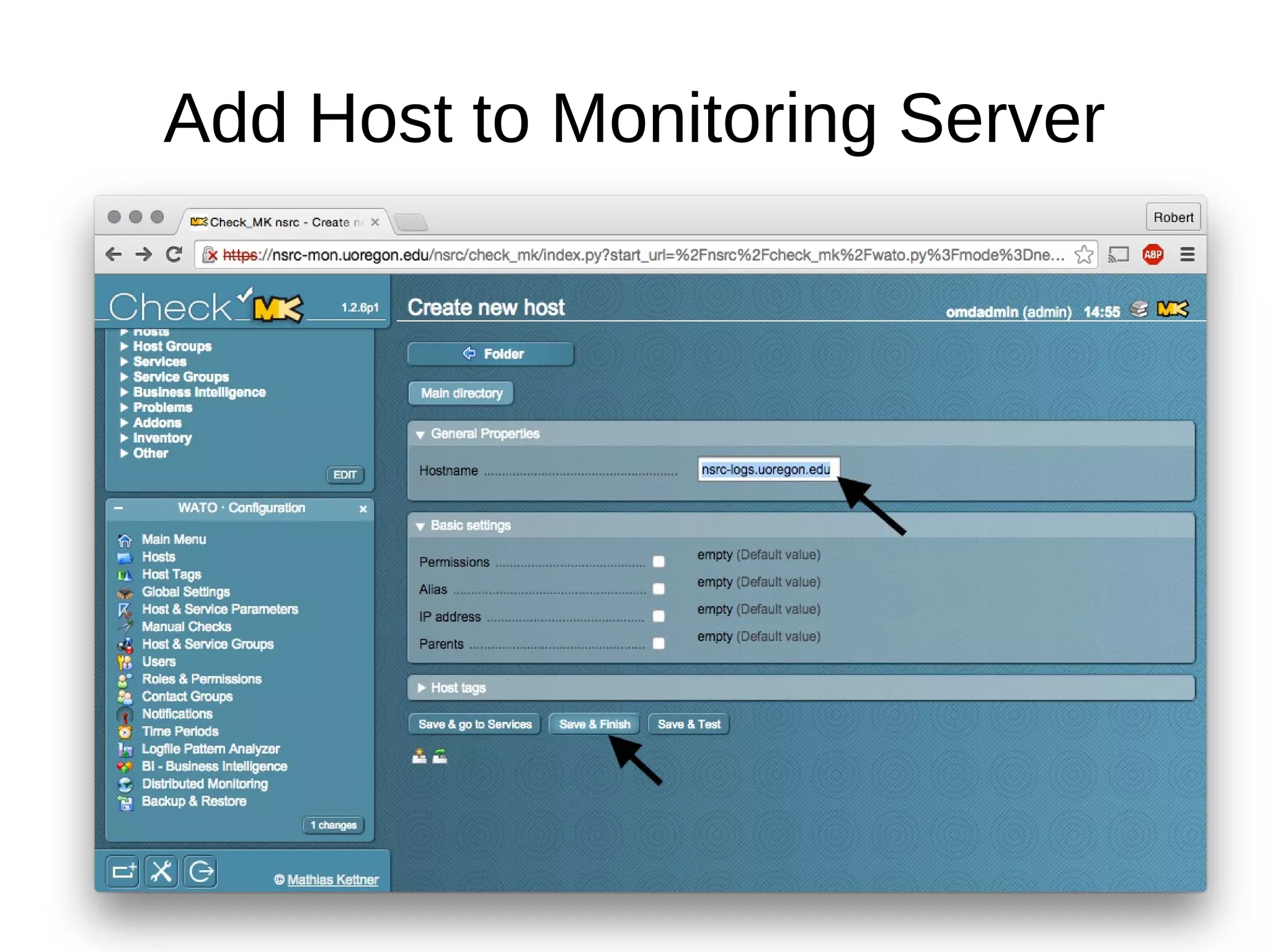The width and height of the screenshot is (1270, 952).
Task: Expand the Host tags section
Action: (421, 688)
